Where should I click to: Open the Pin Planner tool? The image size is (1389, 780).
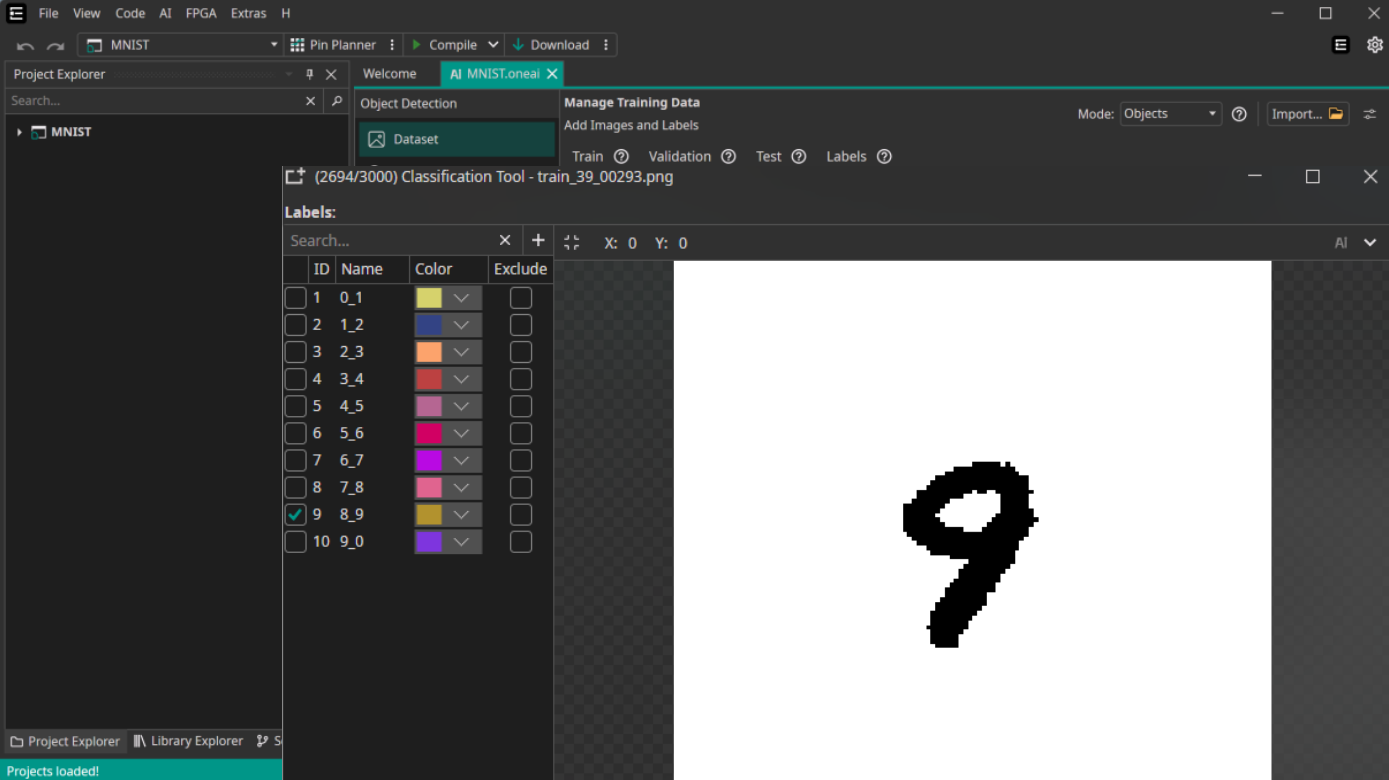tap(332, 45)
